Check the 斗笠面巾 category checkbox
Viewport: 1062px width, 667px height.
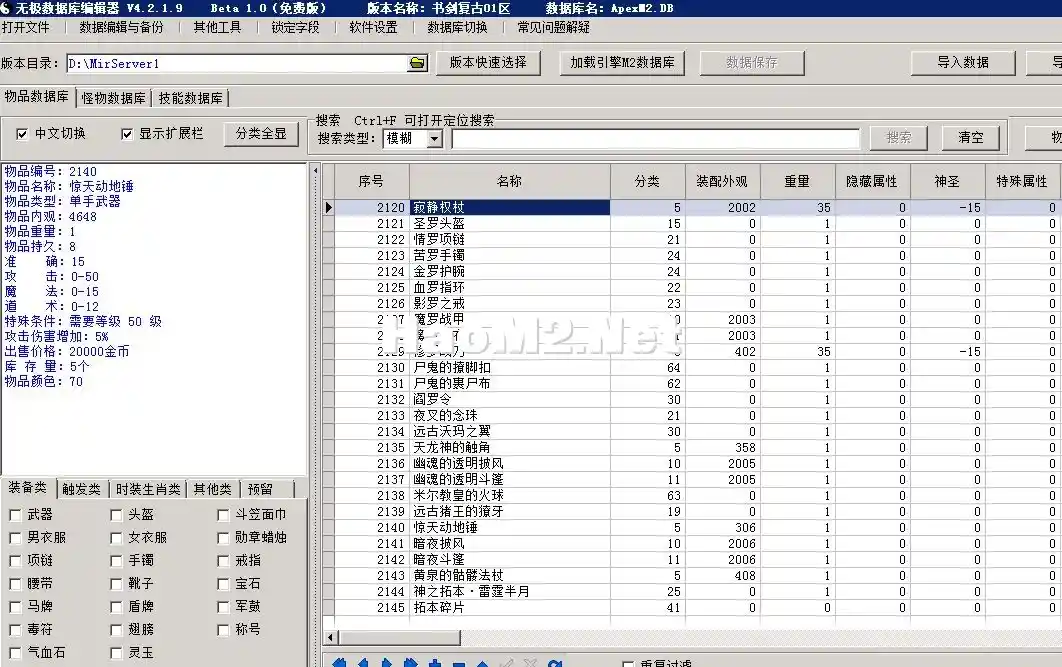(223, 515)
